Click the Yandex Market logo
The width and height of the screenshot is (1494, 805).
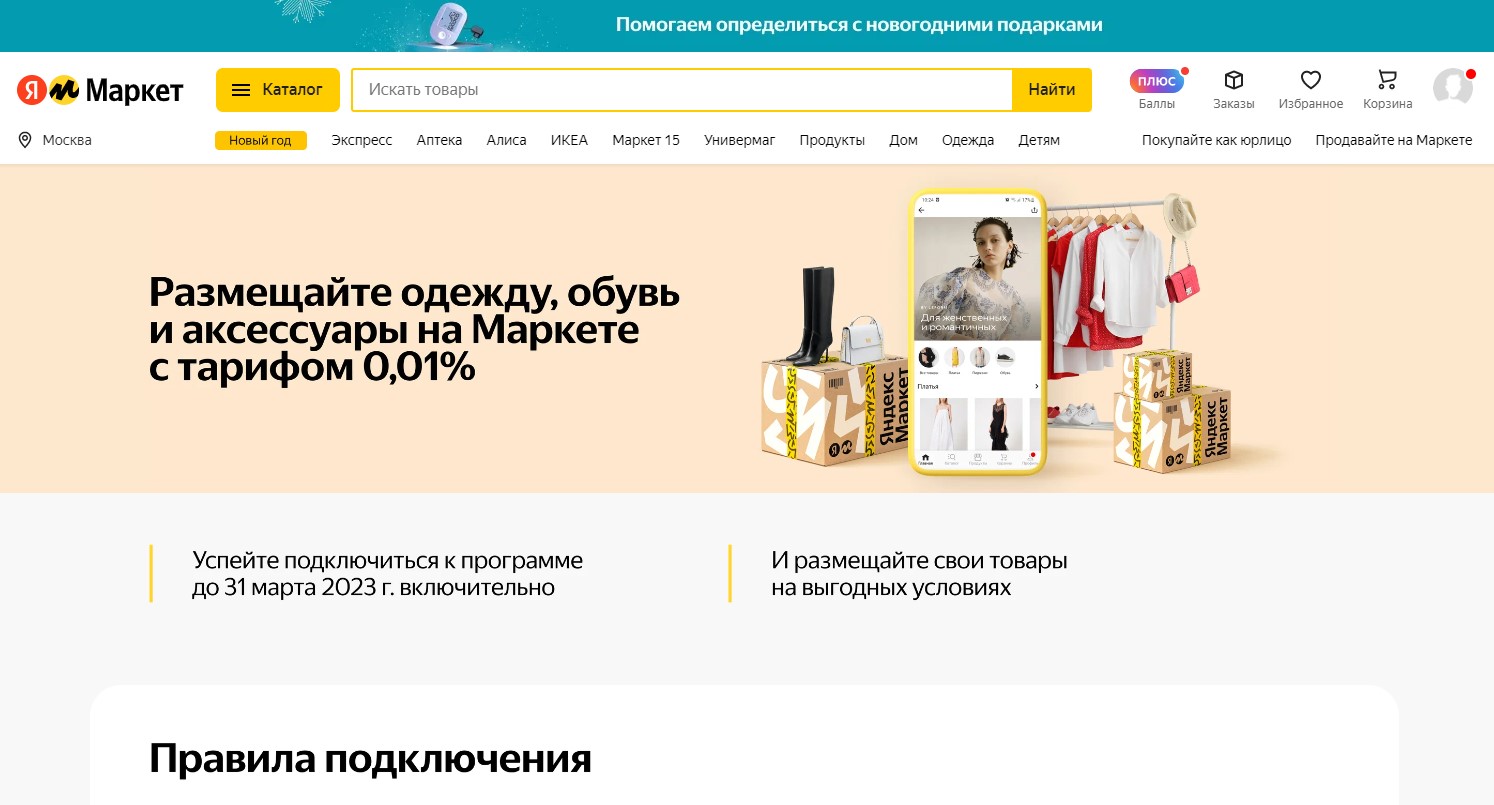pos(100,90)
